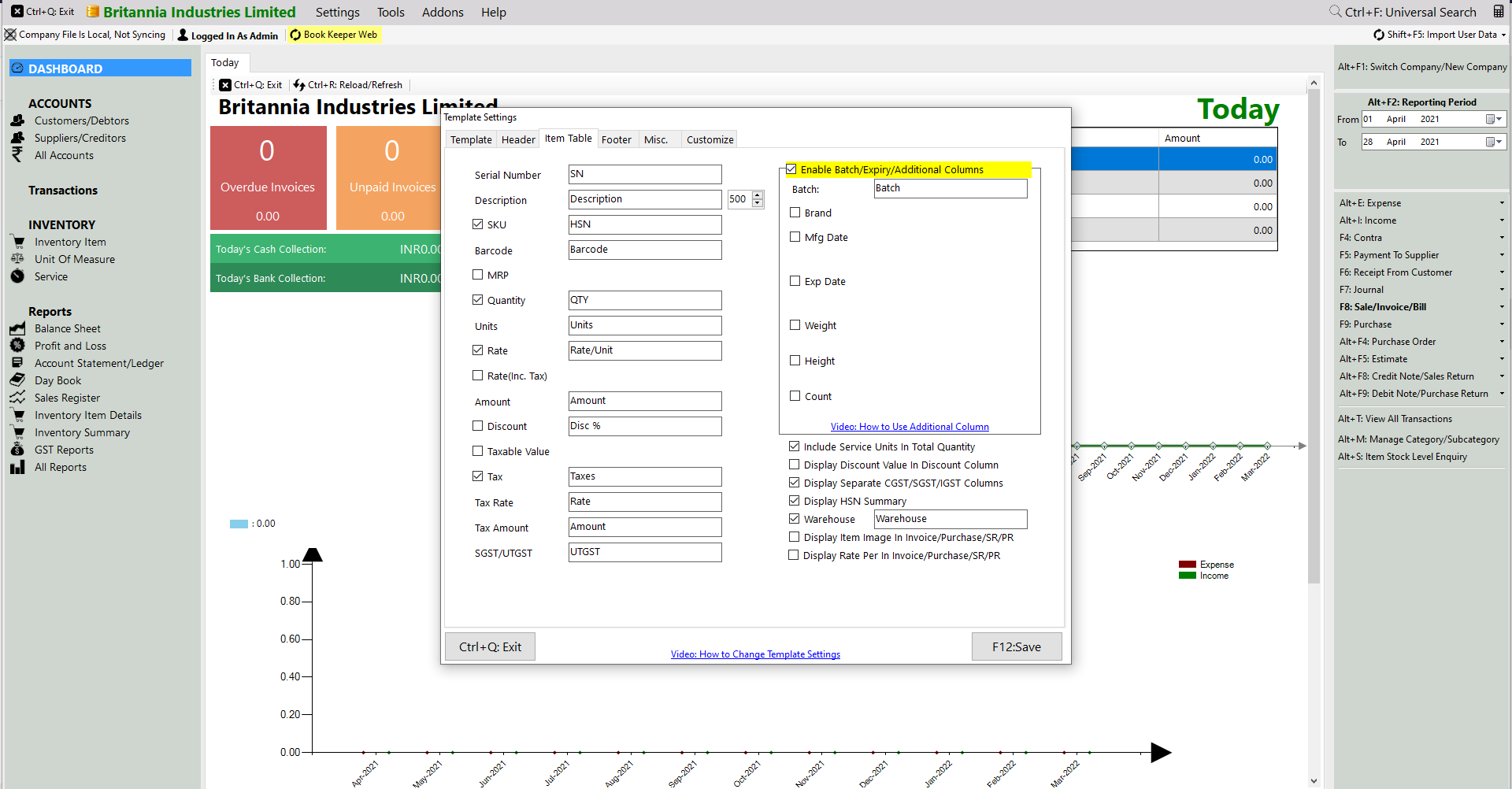1512x789 pixels.
Task: Switch to the Header tab
Action: pyautogui.click(x=518, y=139)
